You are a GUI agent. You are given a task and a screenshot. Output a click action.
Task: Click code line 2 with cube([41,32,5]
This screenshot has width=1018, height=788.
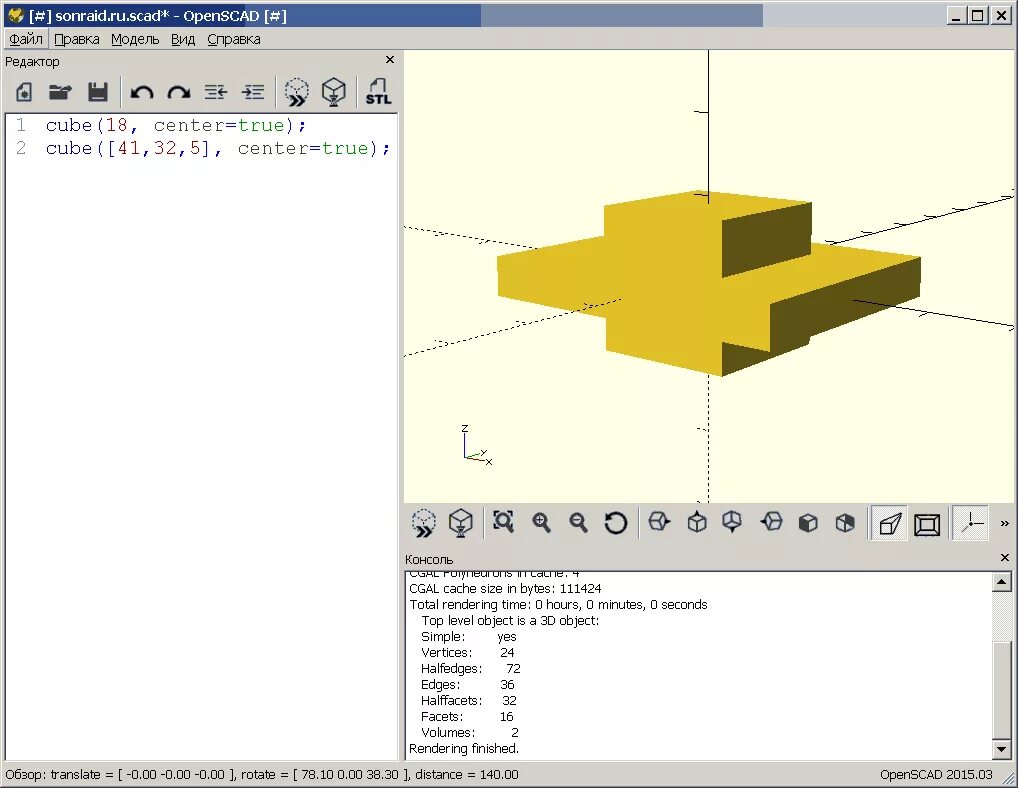(x=217, y=149)
